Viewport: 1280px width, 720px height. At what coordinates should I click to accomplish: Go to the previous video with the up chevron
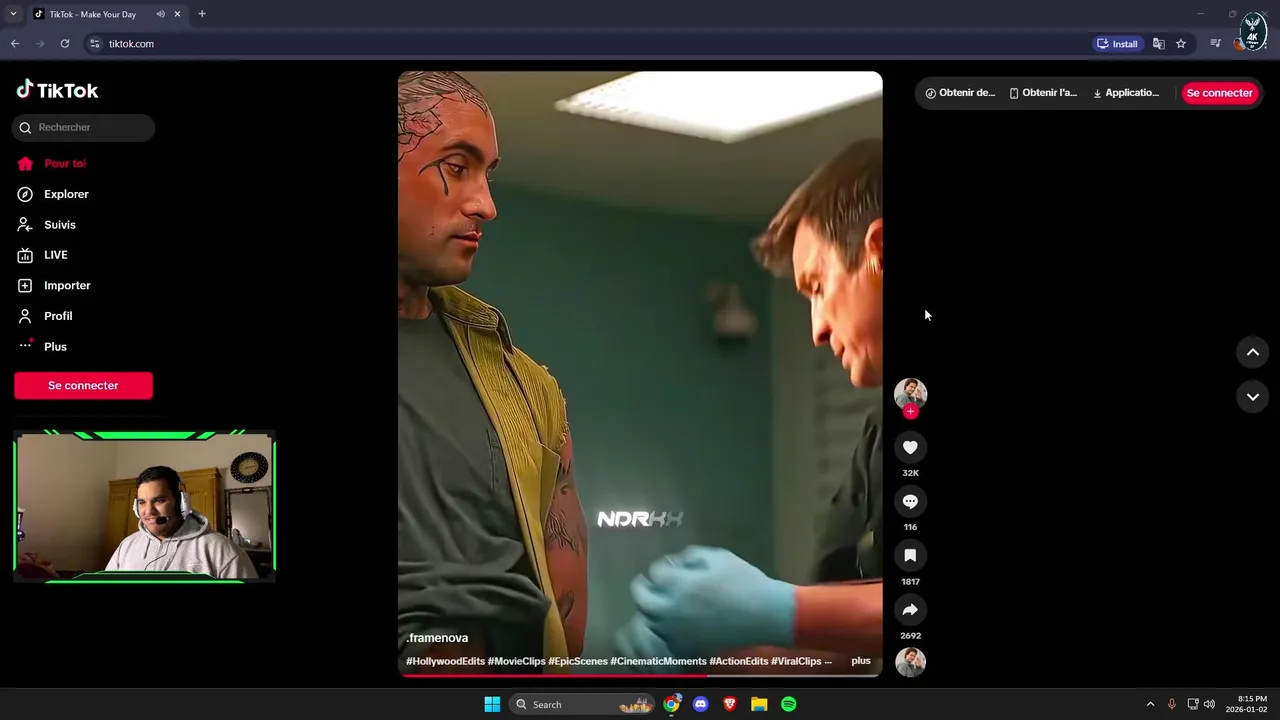coord(1252,352)
